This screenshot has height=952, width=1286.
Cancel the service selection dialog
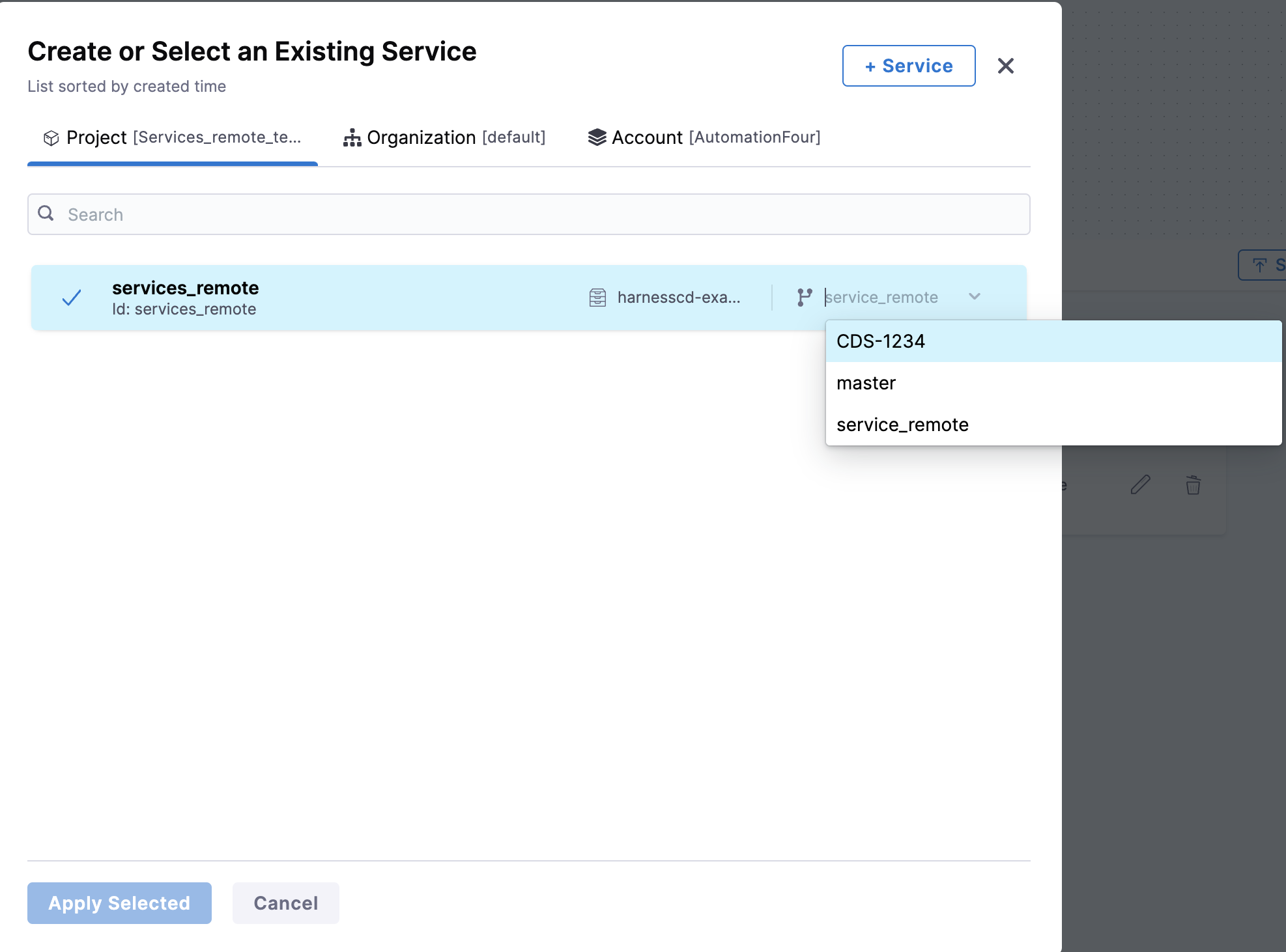[285, 903]
